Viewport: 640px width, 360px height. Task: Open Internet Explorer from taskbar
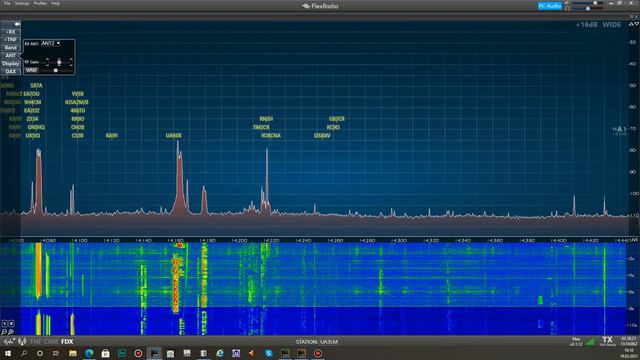pyautogui.click(x=220, y=353)
